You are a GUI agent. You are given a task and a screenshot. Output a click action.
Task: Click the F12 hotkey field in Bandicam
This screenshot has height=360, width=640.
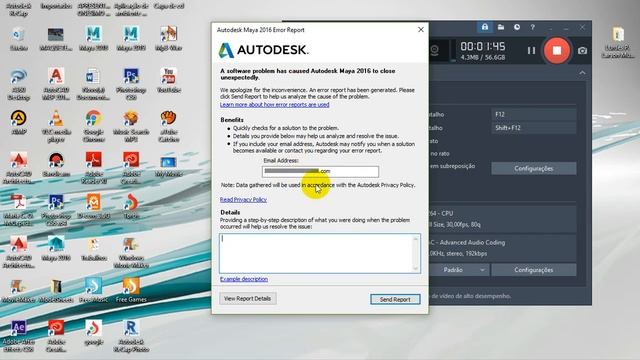[534, 114]
